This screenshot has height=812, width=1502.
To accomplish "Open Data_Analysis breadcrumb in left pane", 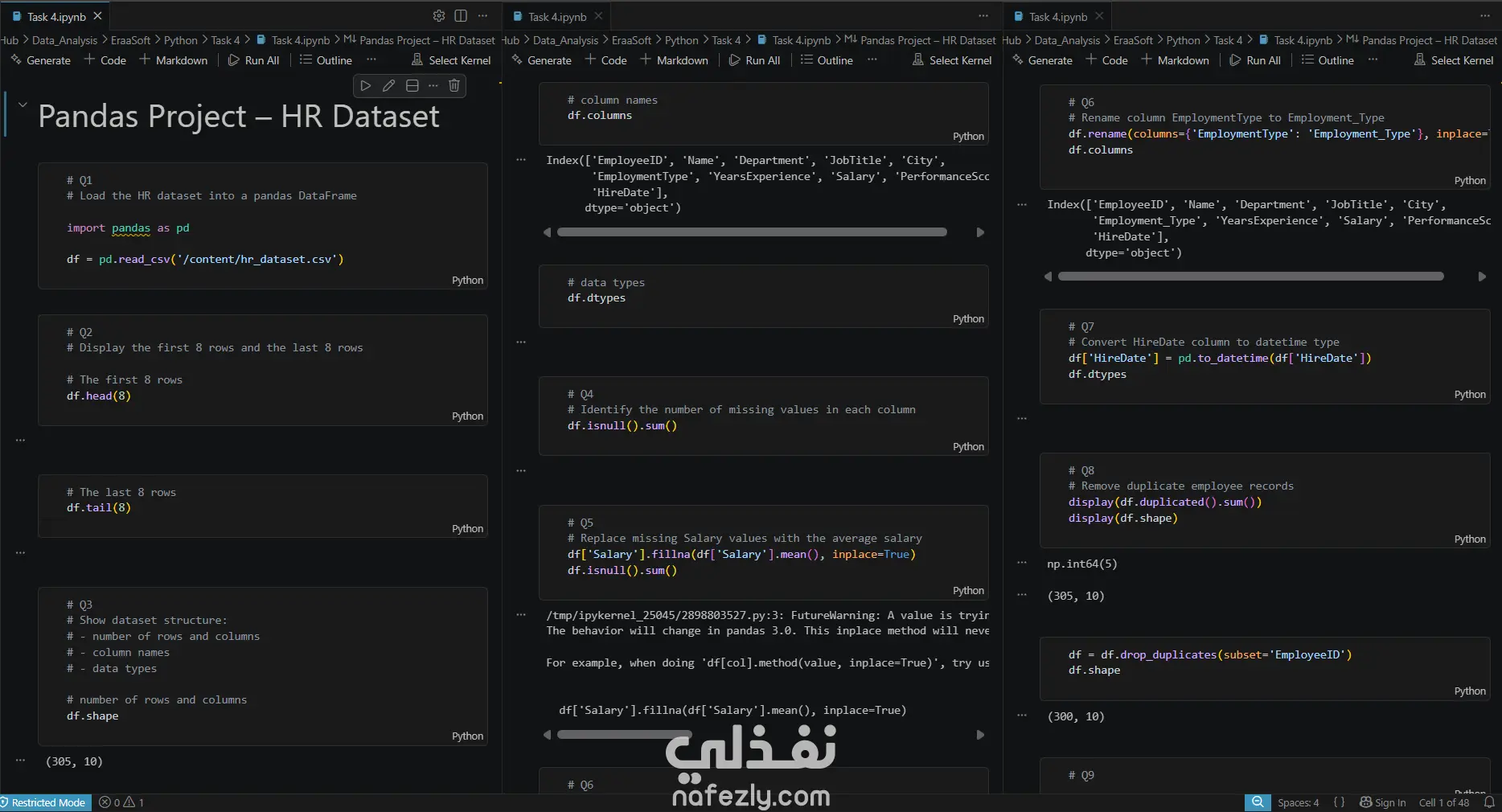I will [64, 40].
